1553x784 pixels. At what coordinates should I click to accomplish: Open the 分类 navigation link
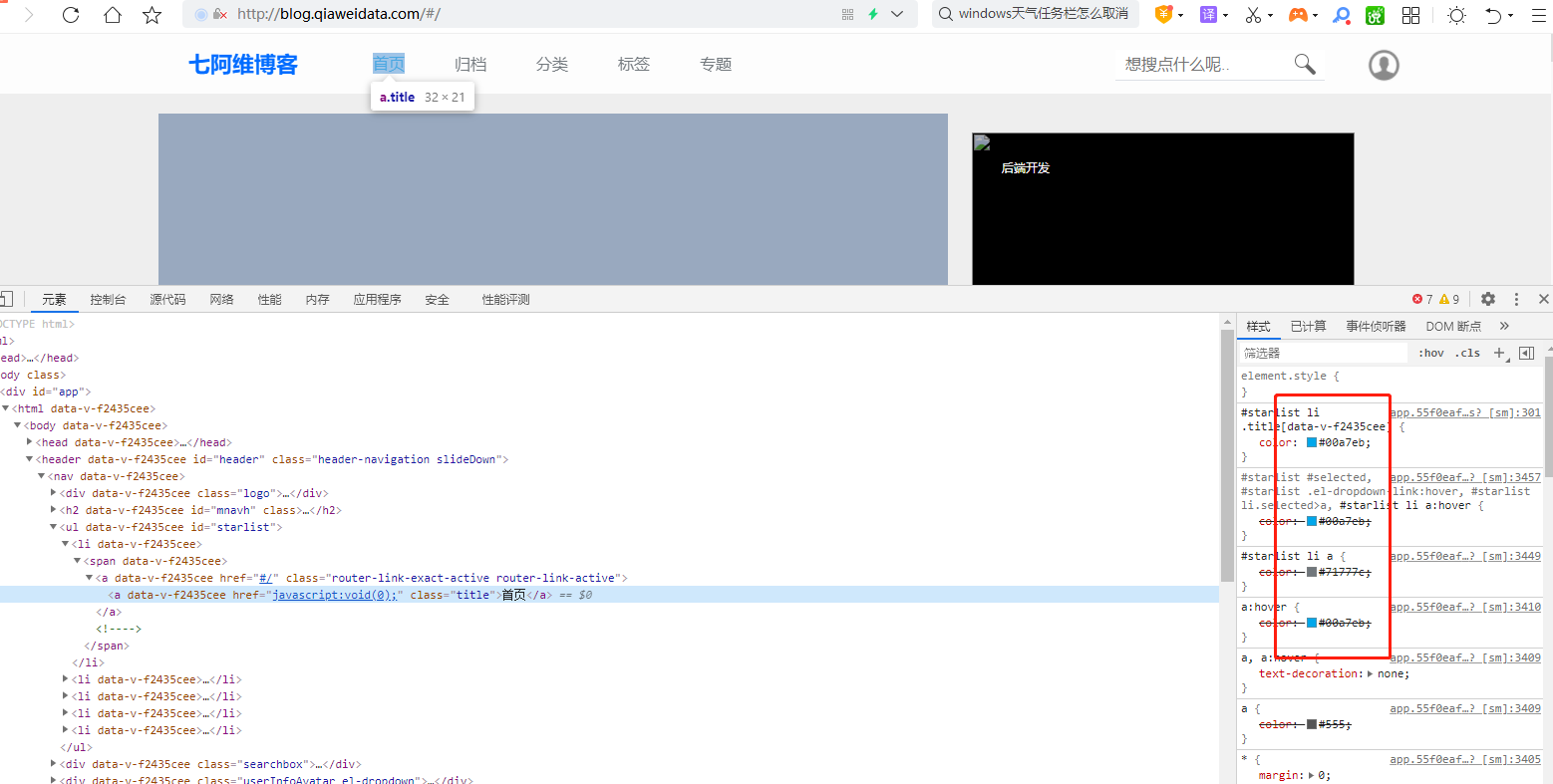point(552,64)
